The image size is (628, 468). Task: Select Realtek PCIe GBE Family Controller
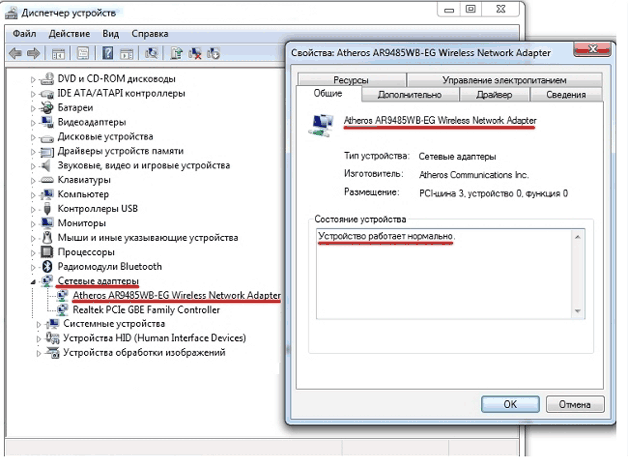pos(146,309)
